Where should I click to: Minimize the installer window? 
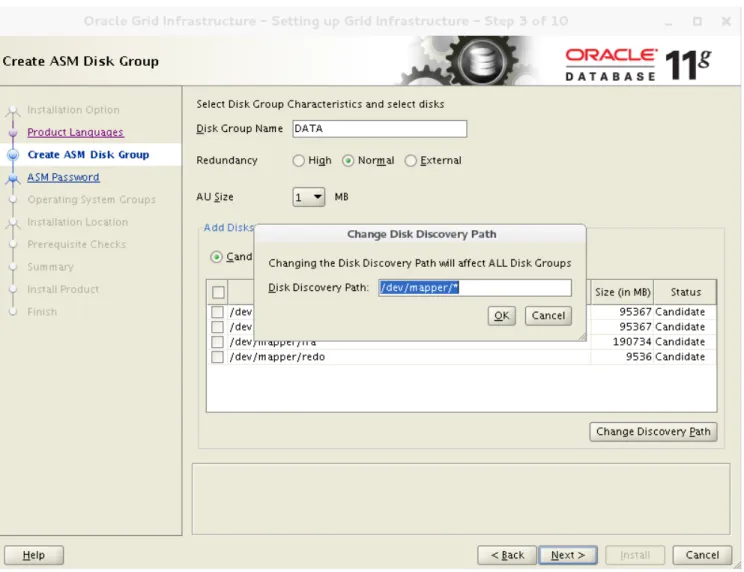pos(669,22)
